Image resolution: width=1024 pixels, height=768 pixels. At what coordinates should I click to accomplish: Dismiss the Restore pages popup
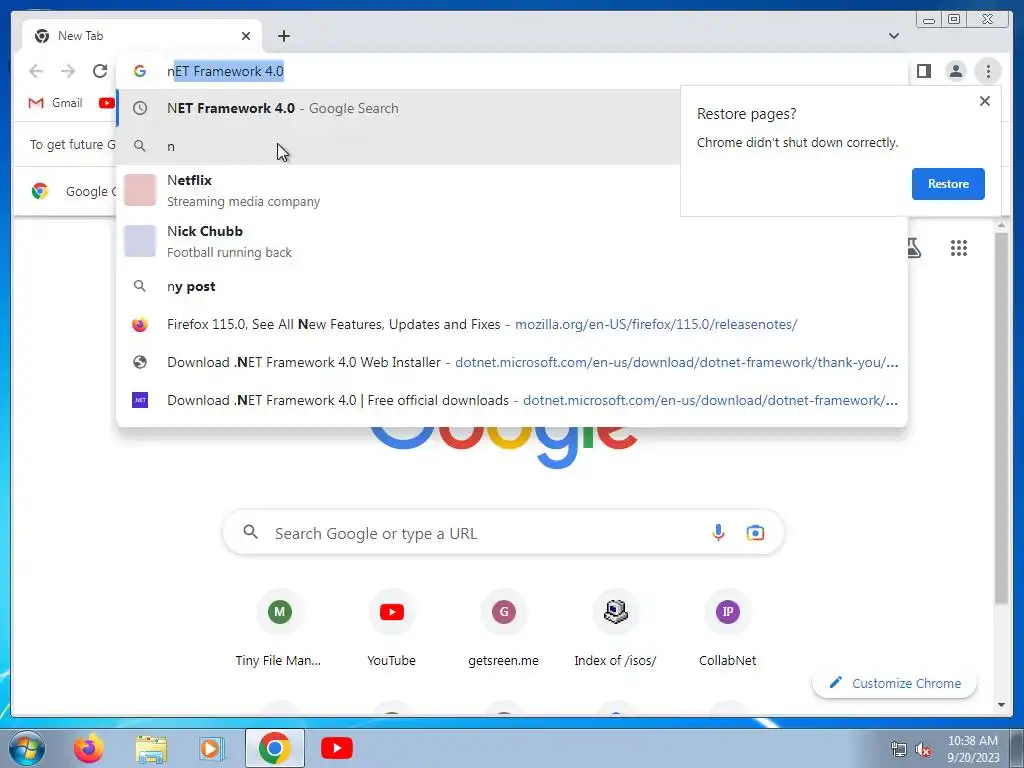pyautogui.click(x=985, y=101)
